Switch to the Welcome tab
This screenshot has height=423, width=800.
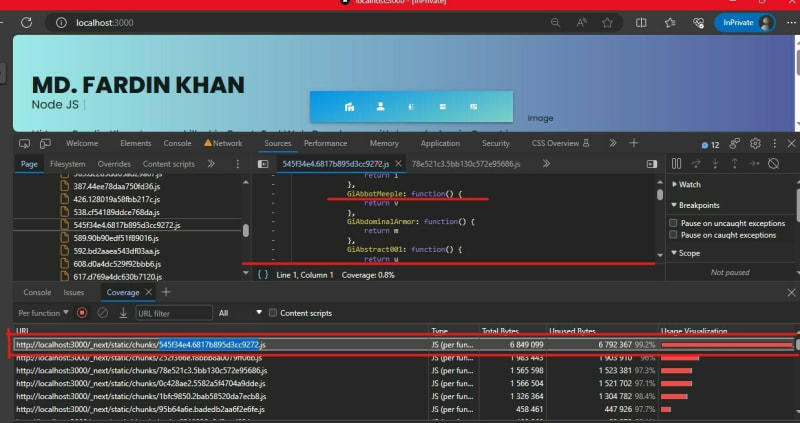(x=82, y=143)
